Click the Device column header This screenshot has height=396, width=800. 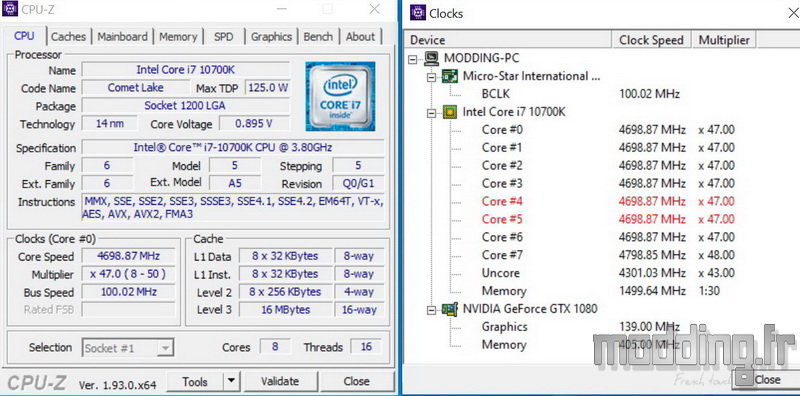pos(508,40)
